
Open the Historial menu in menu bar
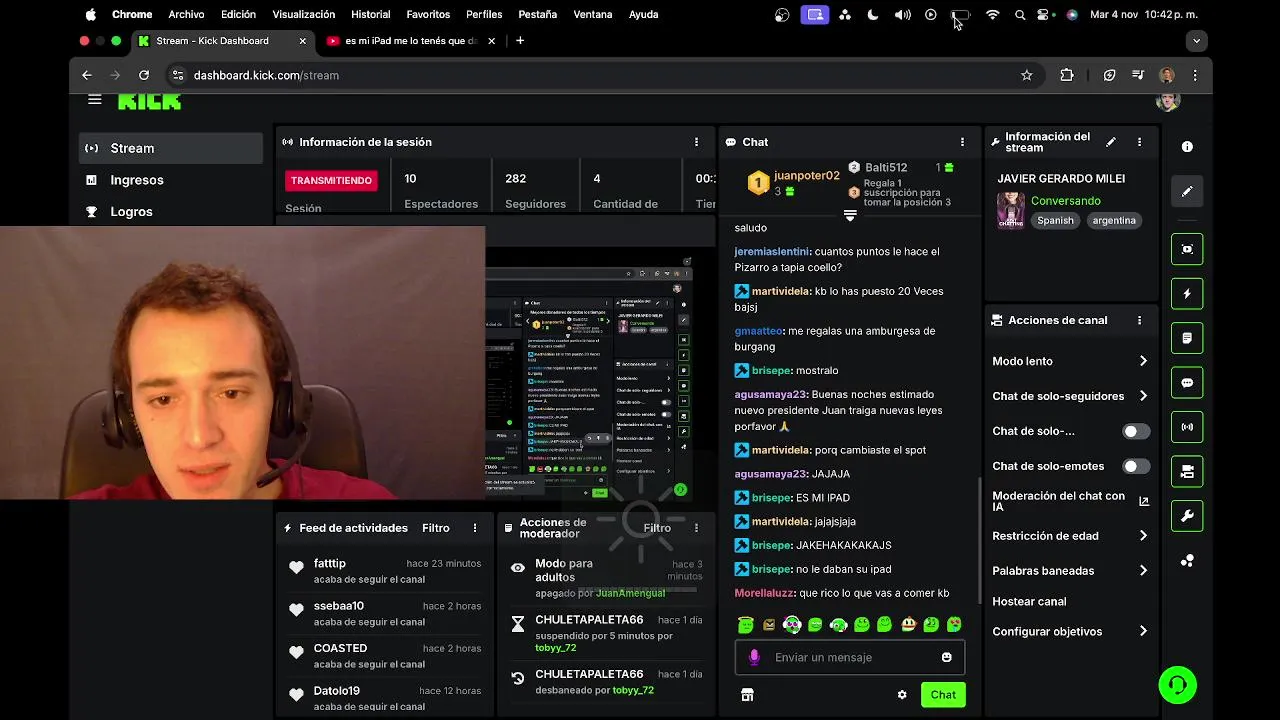370,15
